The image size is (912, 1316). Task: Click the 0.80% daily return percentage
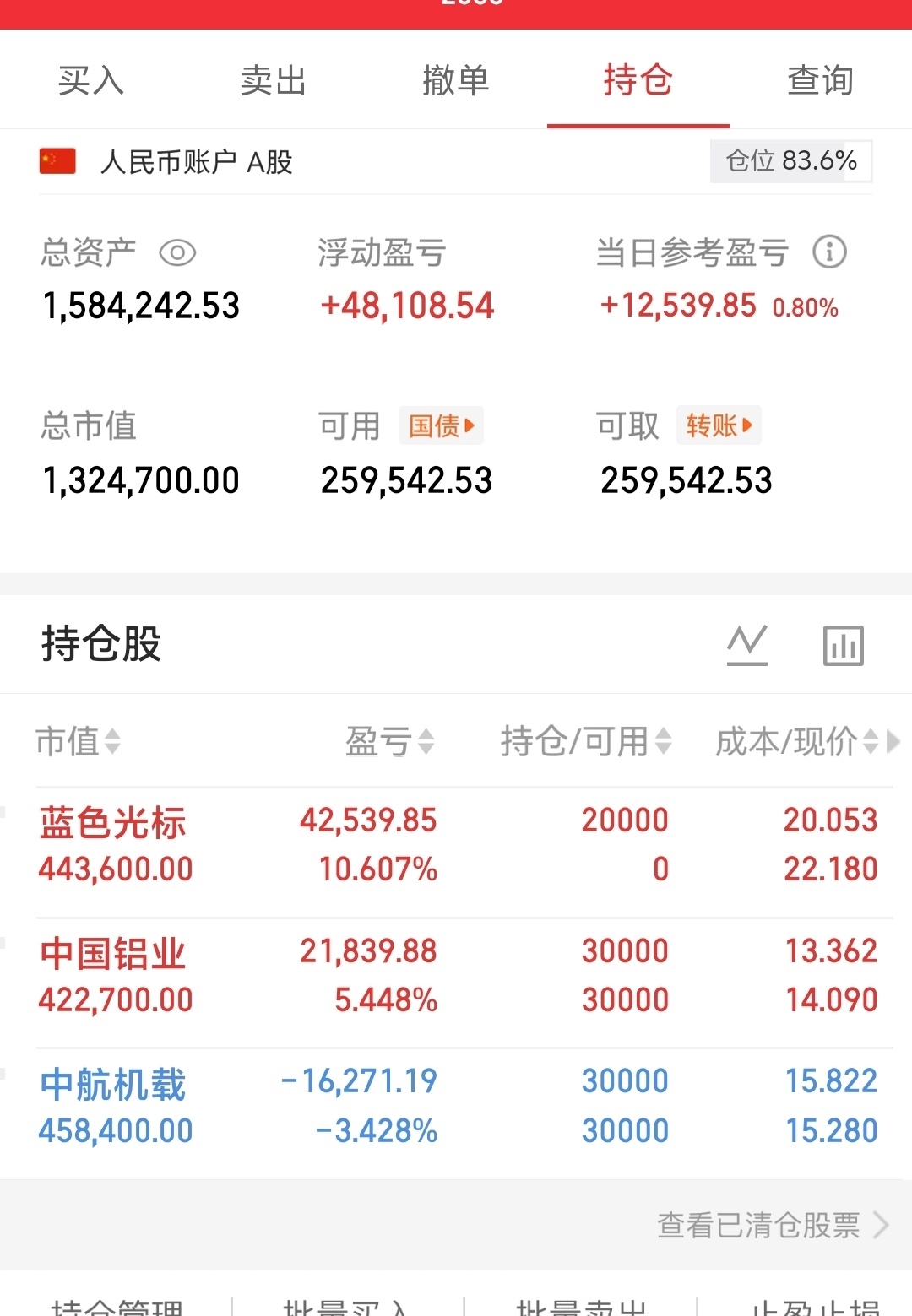click(805, 308)
